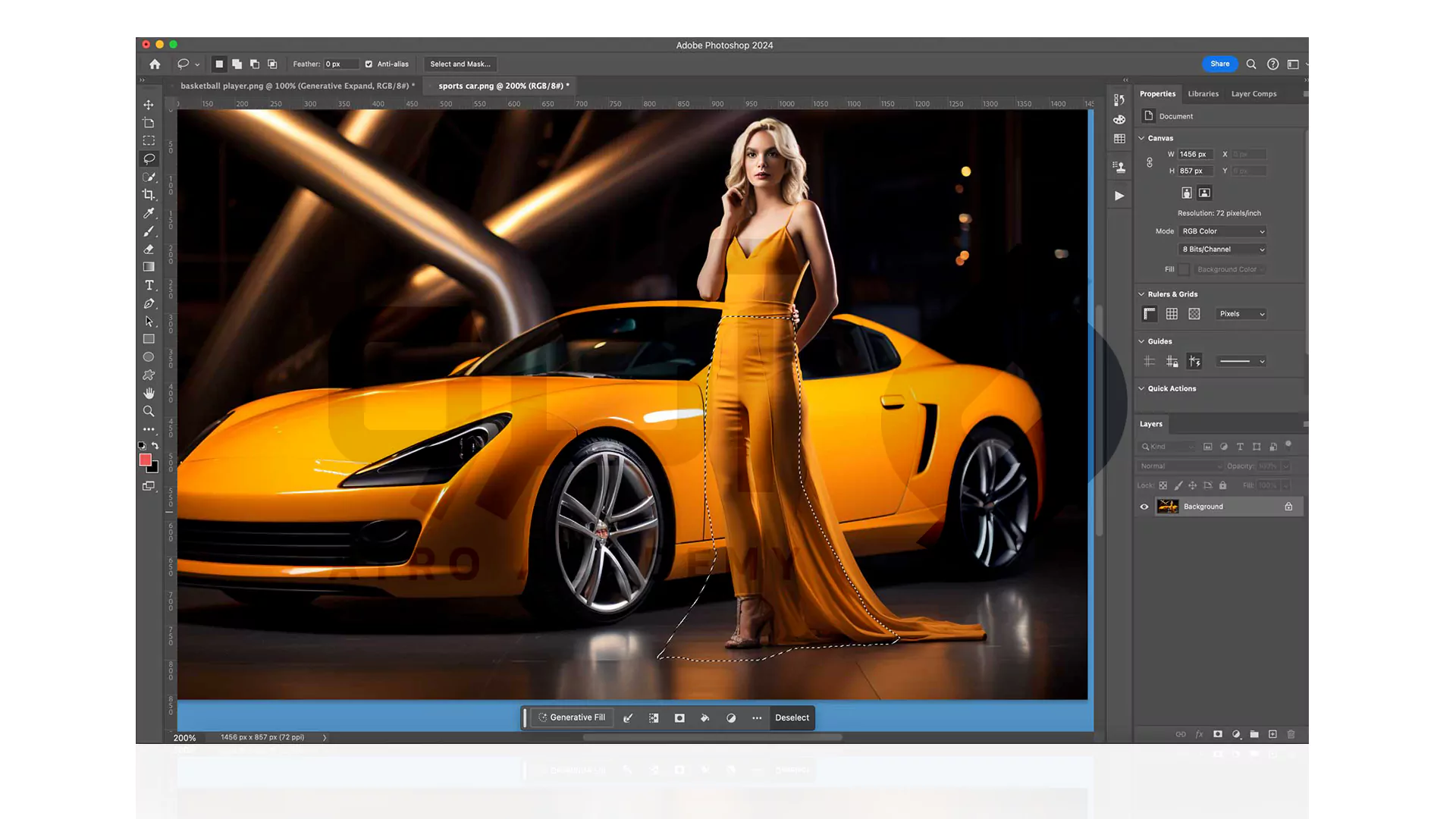Viewport: 1456px width, 819px height.
Task: Set canvas orientation to landscape
Action: pyautogui.click(x=1204, y=193)
